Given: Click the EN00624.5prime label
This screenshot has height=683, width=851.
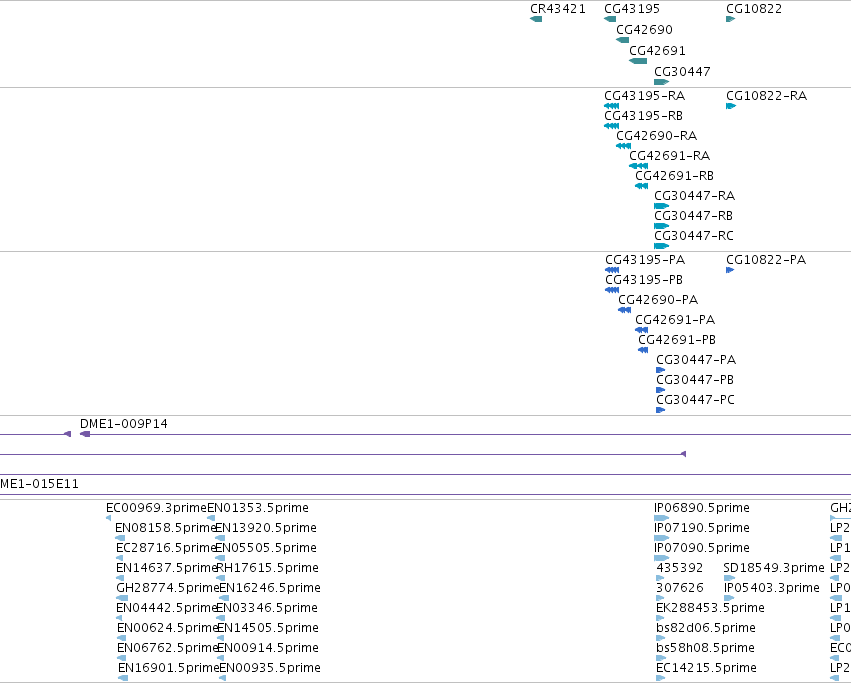Looking at the screenshot, I should [168, 628].
